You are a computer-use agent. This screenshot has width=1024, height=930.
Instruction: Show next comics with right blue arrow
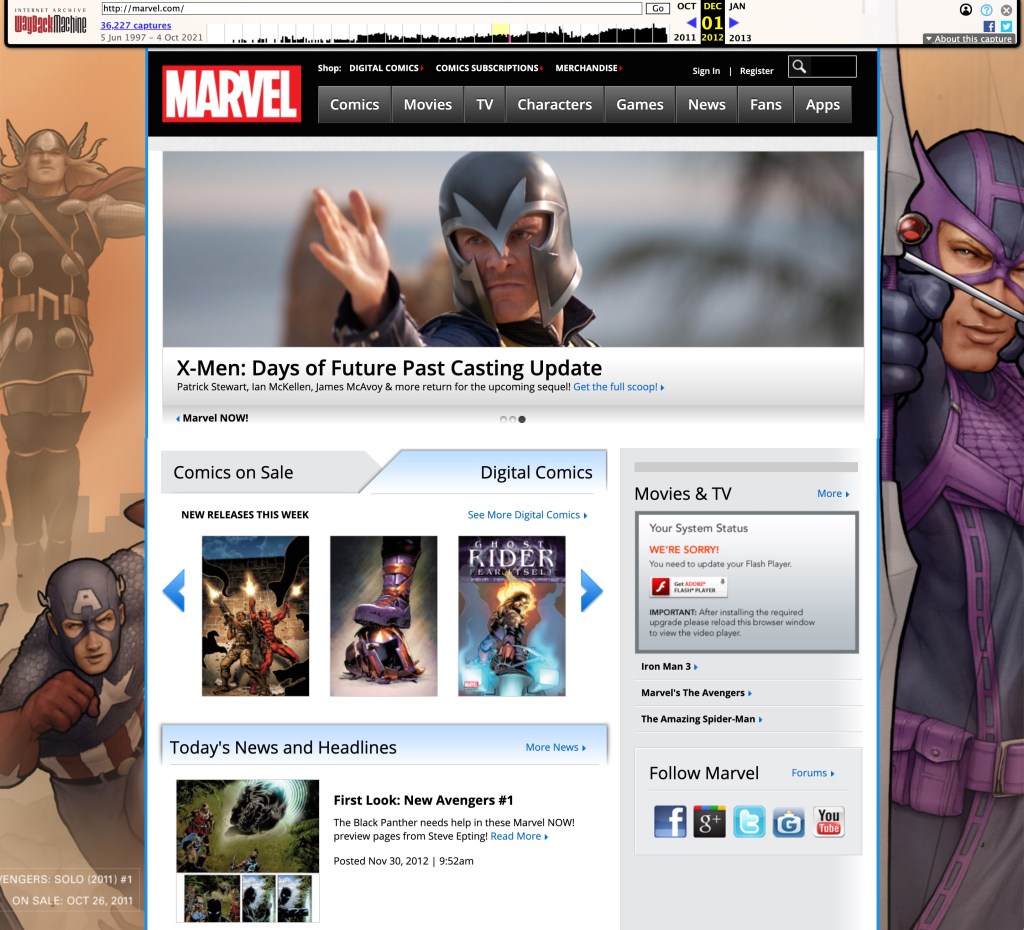[x=591, y=590]
